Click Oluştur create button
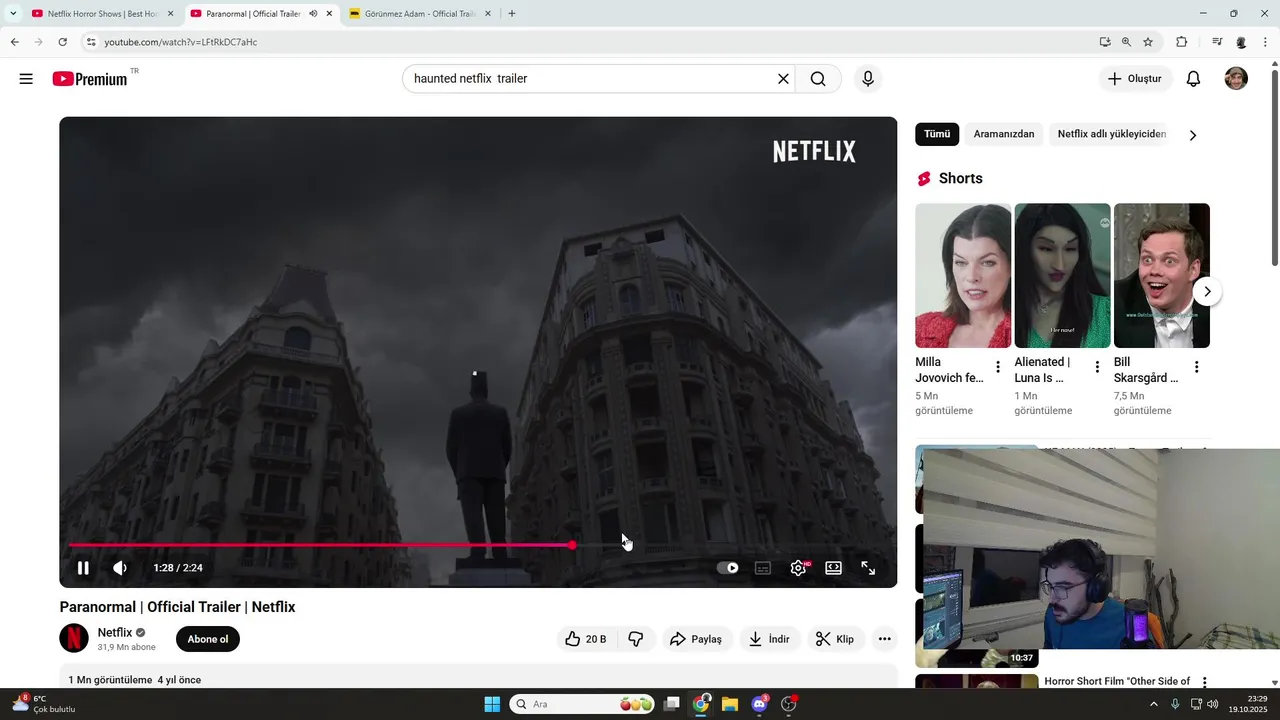Screen dimensions: 1280x720 [1136, 79]
